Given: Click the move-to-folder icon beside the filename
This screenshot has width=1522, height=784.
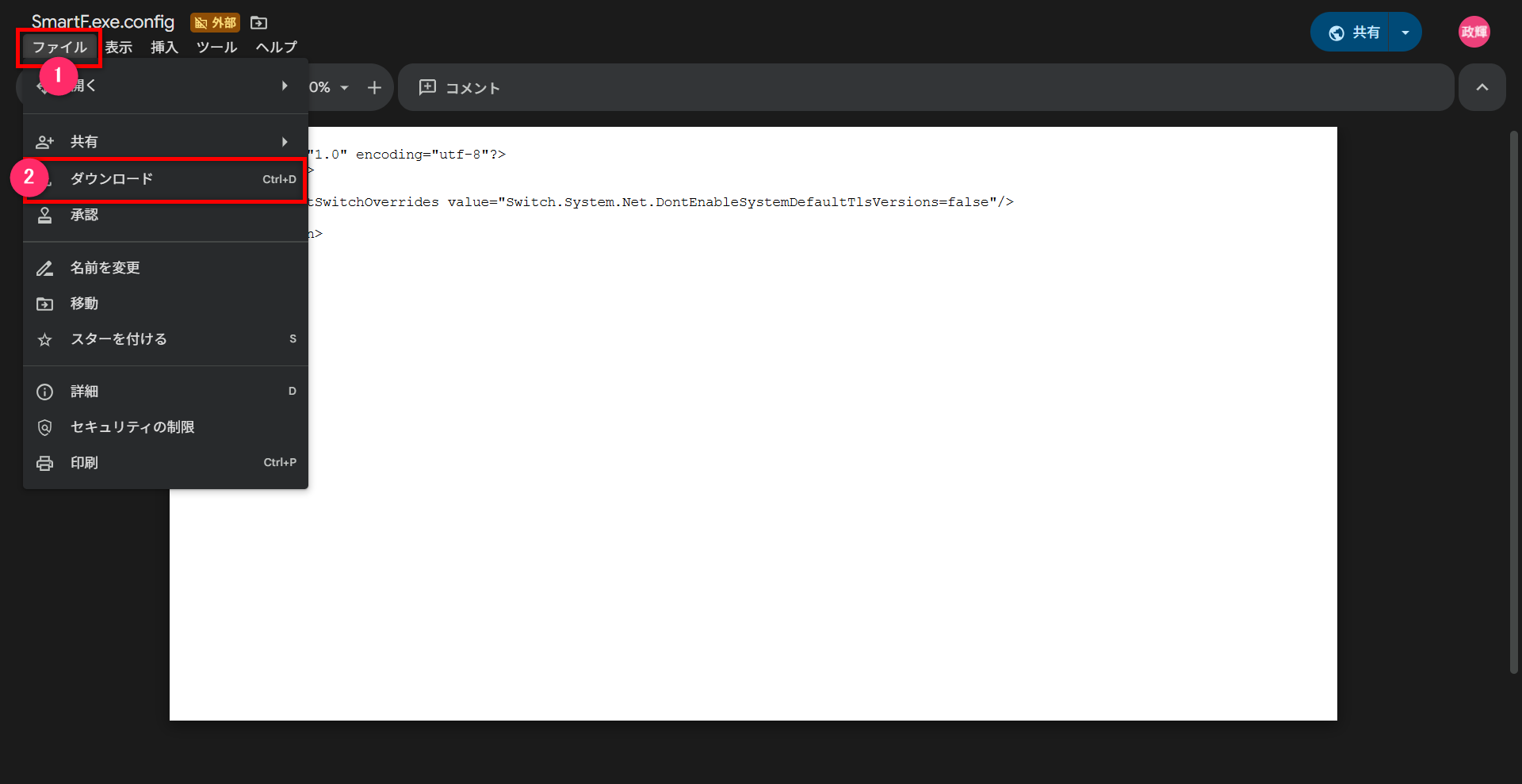Looking at the screenshot, I should (258, 23).
